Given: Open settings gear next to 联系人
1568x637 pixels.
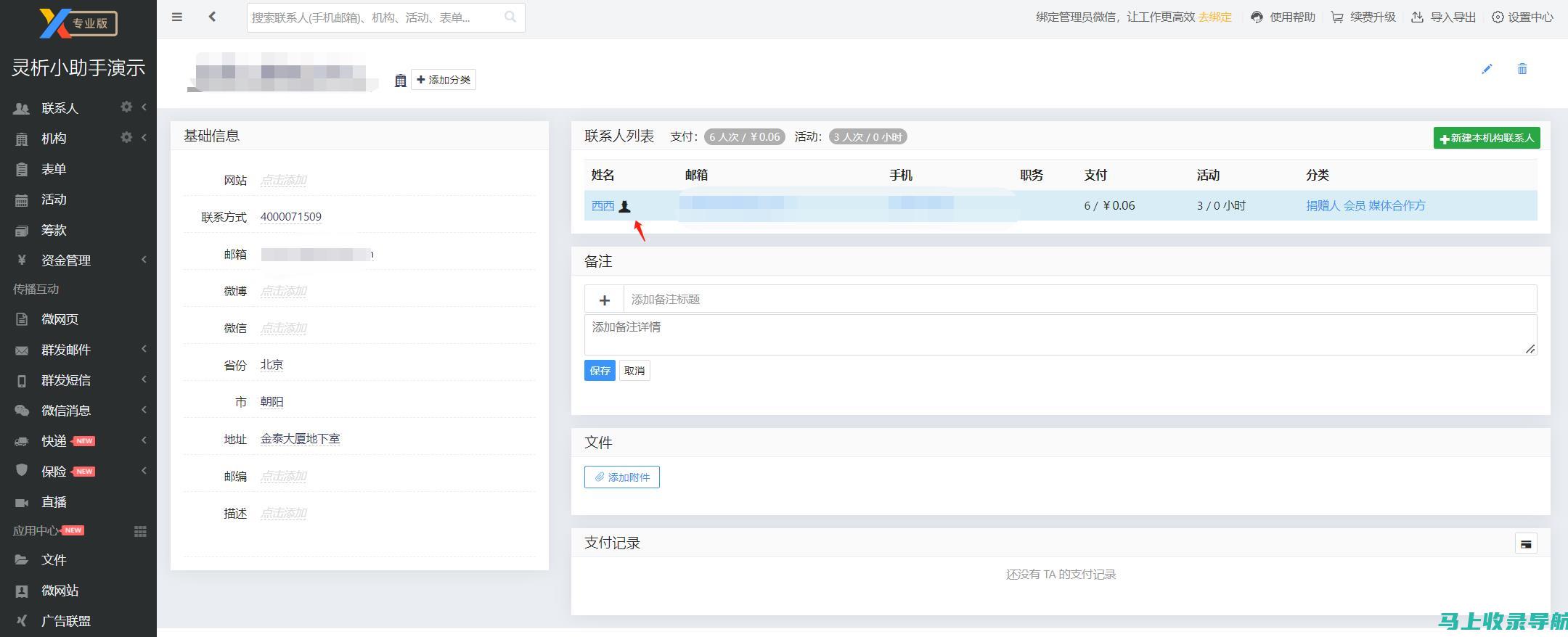Looking at the screenshot, I should (x=126, y=107).
